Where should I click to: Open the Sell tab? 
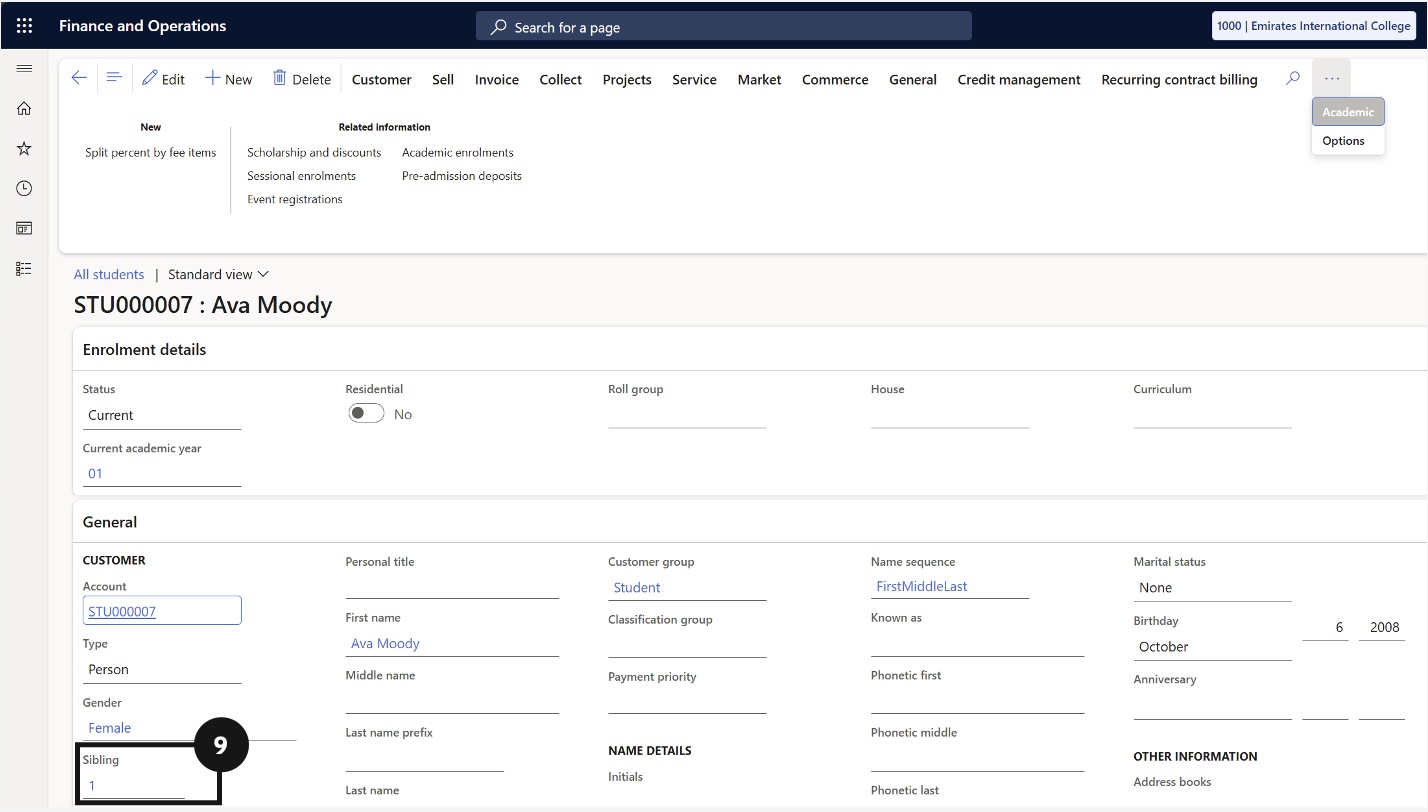pos(443,79)
